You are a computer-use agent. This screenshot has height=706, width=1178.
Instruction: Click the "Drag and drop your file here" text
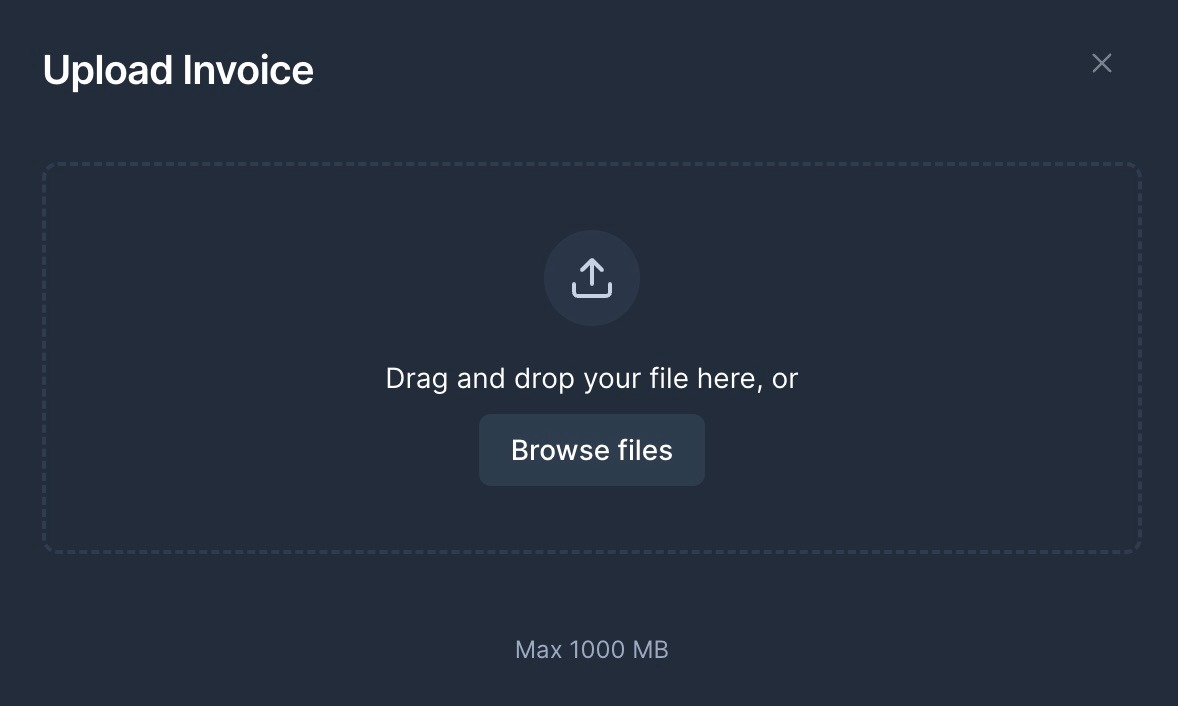point(591,379)
